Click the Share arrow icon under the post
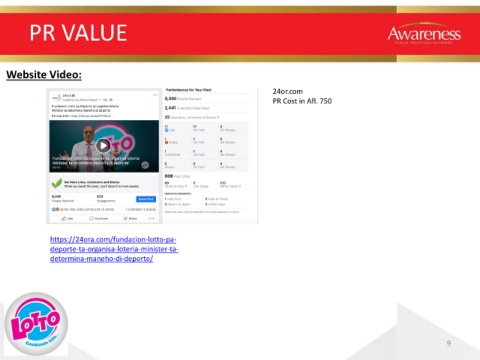480x360 pixels. click(125, 219)
